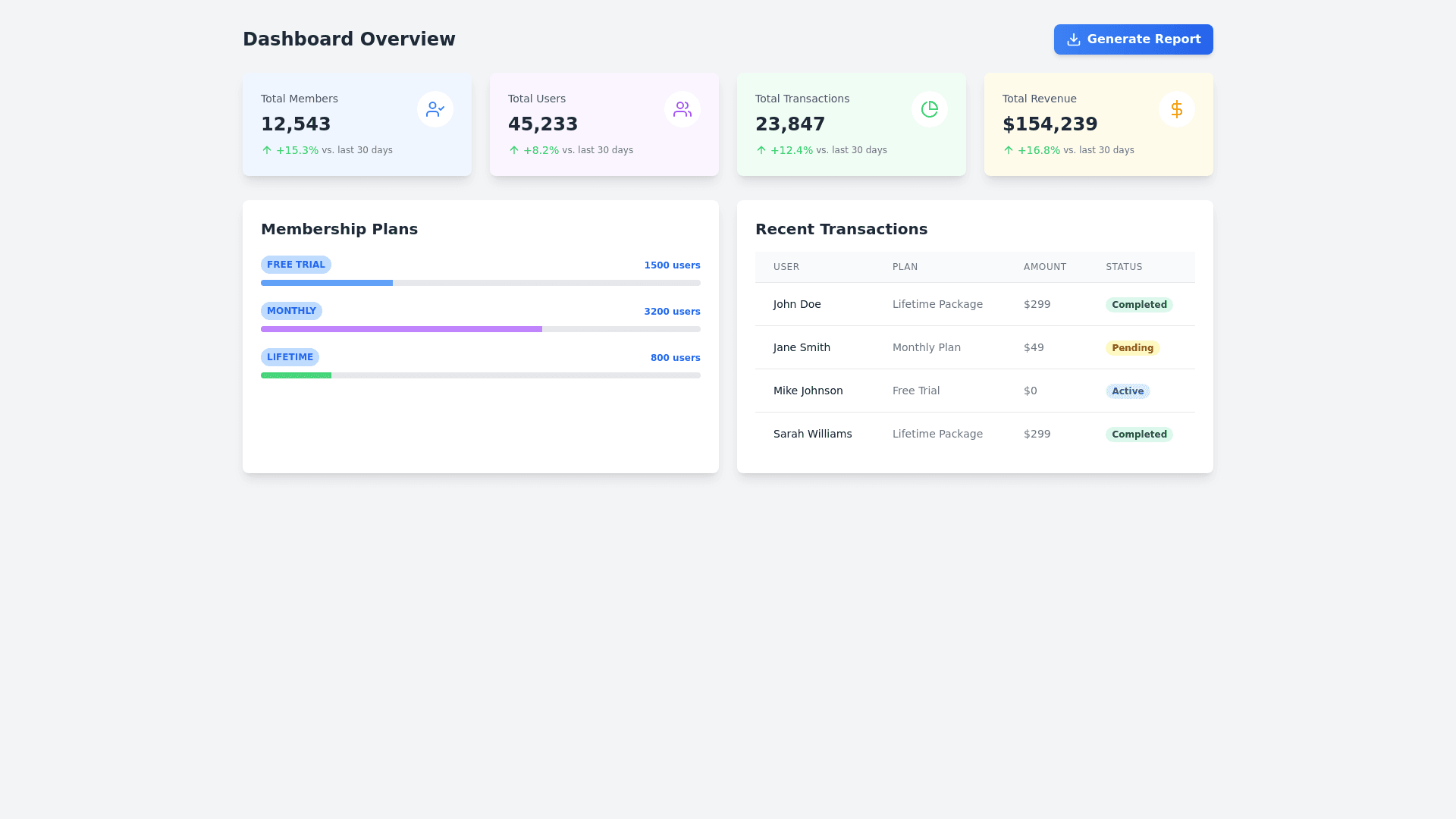Image resolution: width=1456 pixels, height=819 pixels.
Task: Select the FREE TRIAL plan badge
Action: point(296,265)
